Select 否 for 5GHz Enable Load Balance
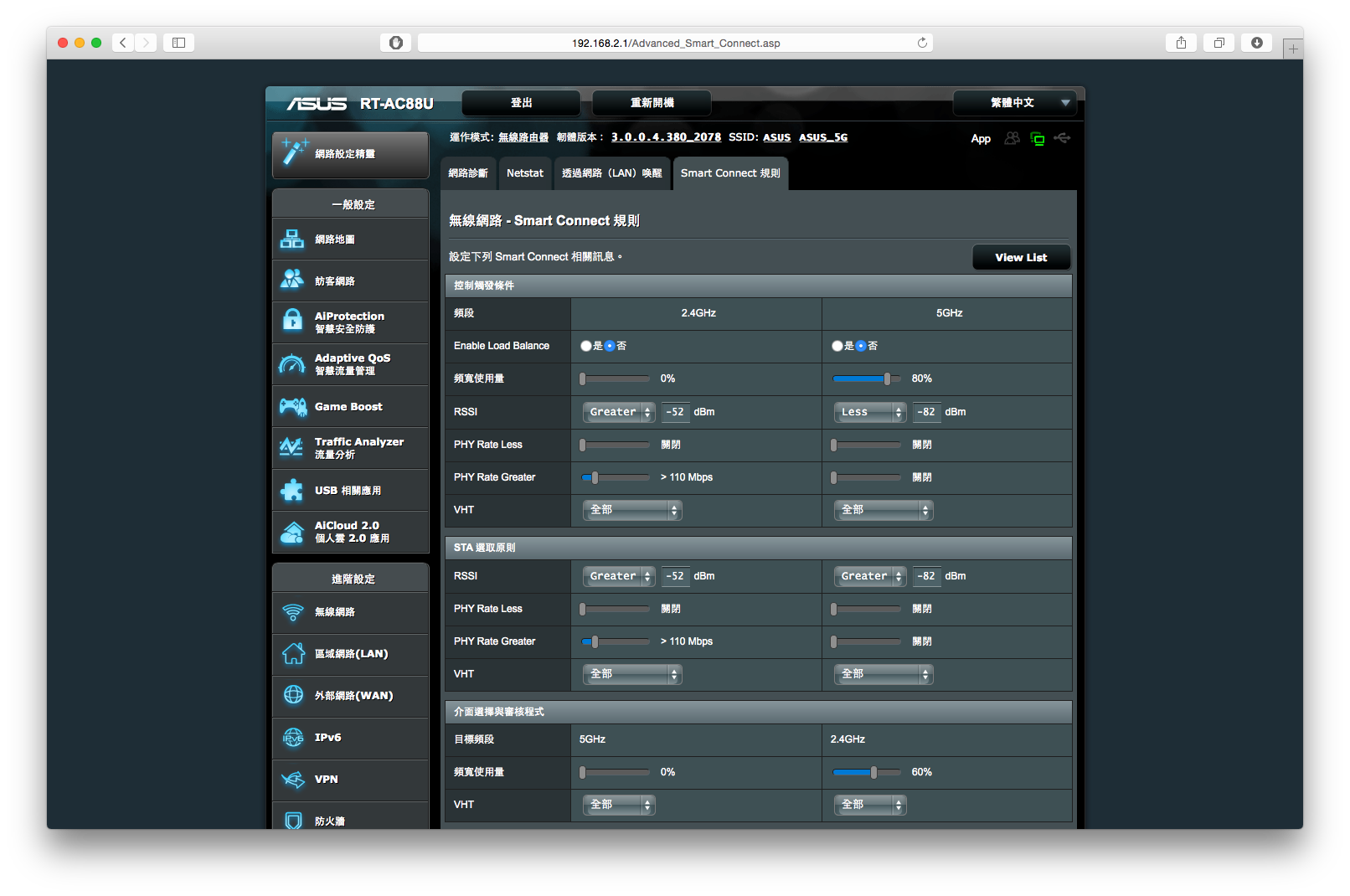This screenshot has width=1350, height=896. coord(861,346)
